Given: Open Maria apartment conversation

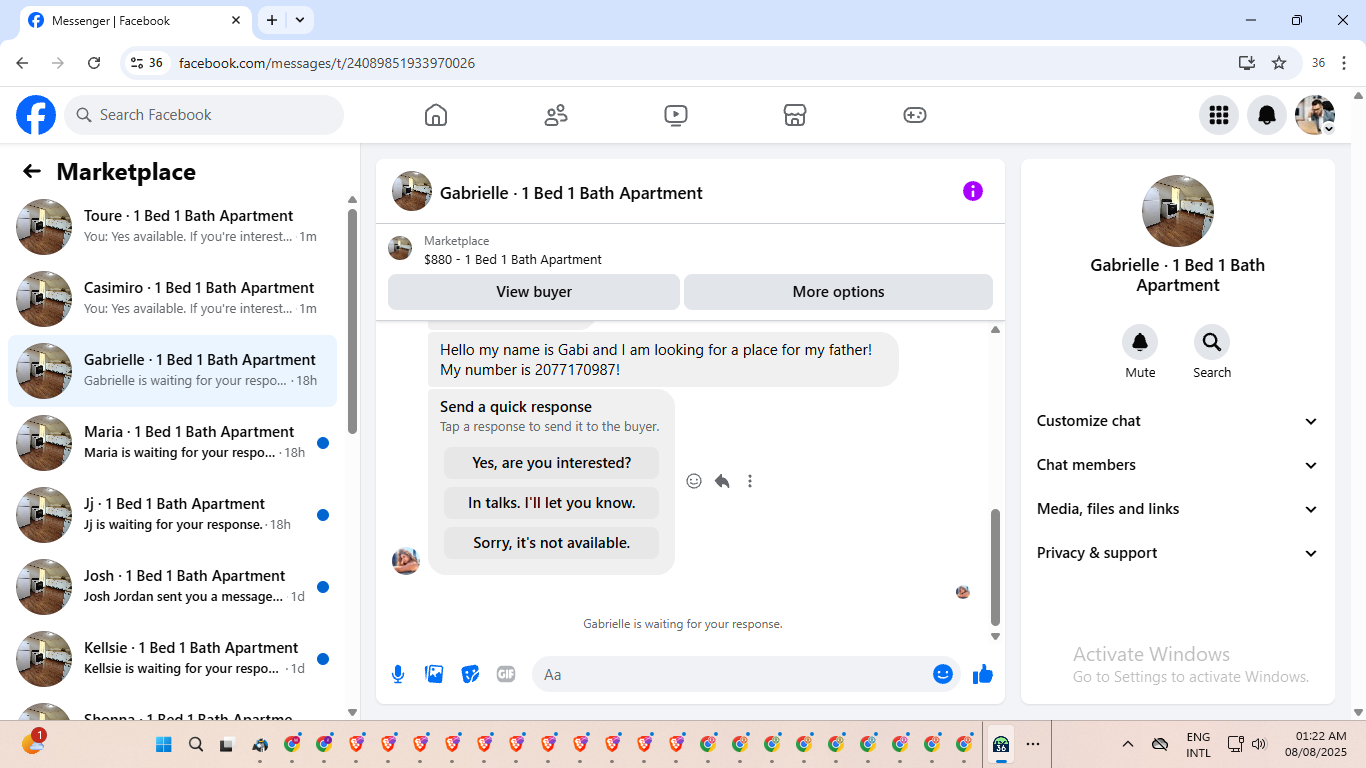Looking at the screenshot, I should click(172, 443).
